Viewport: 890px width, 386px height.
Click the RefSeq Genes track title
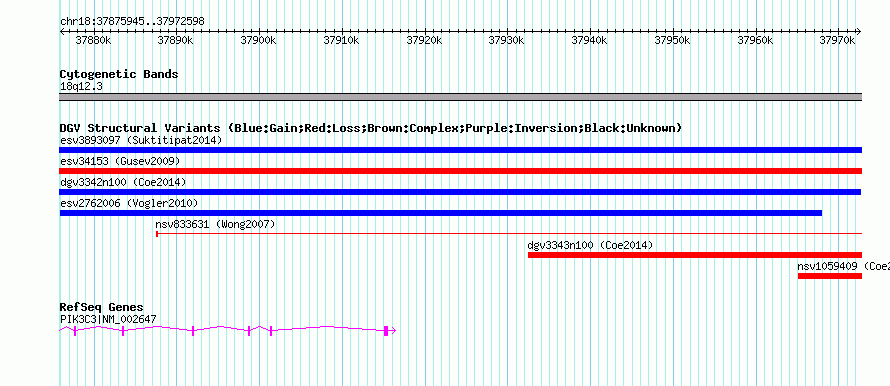(x=102, y=308)
